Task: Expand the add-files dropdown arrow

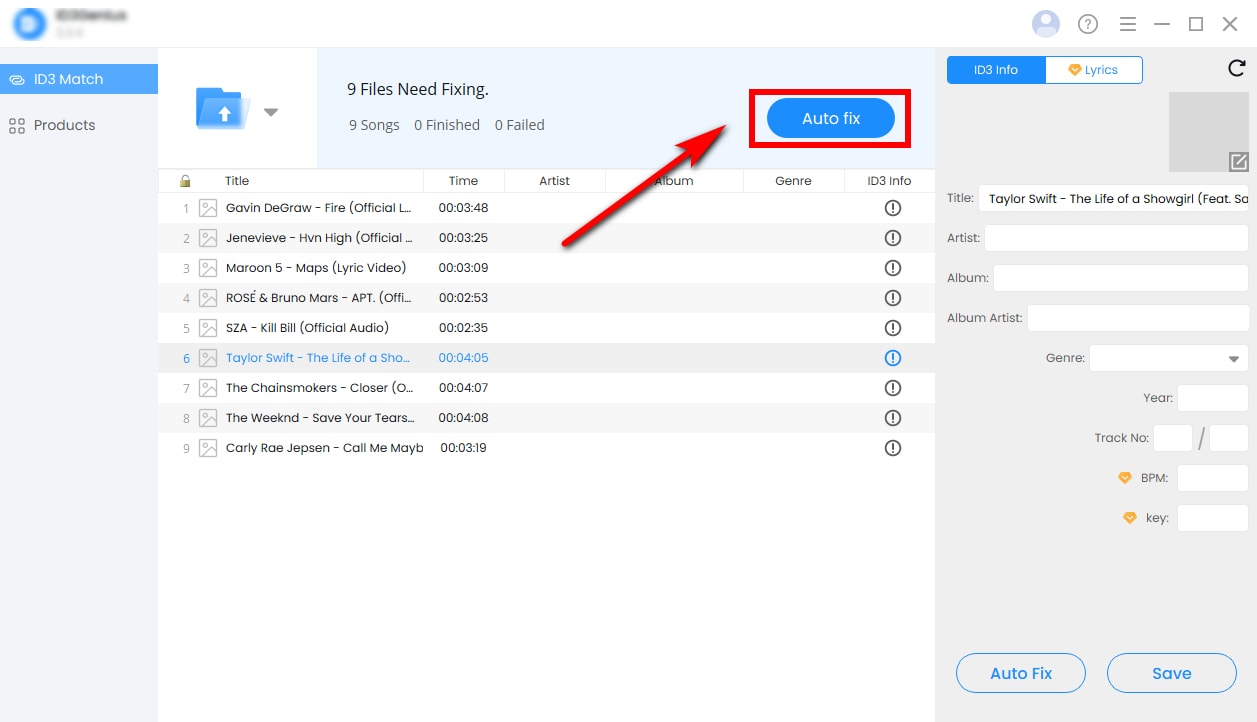Action: tap(271, 112)
